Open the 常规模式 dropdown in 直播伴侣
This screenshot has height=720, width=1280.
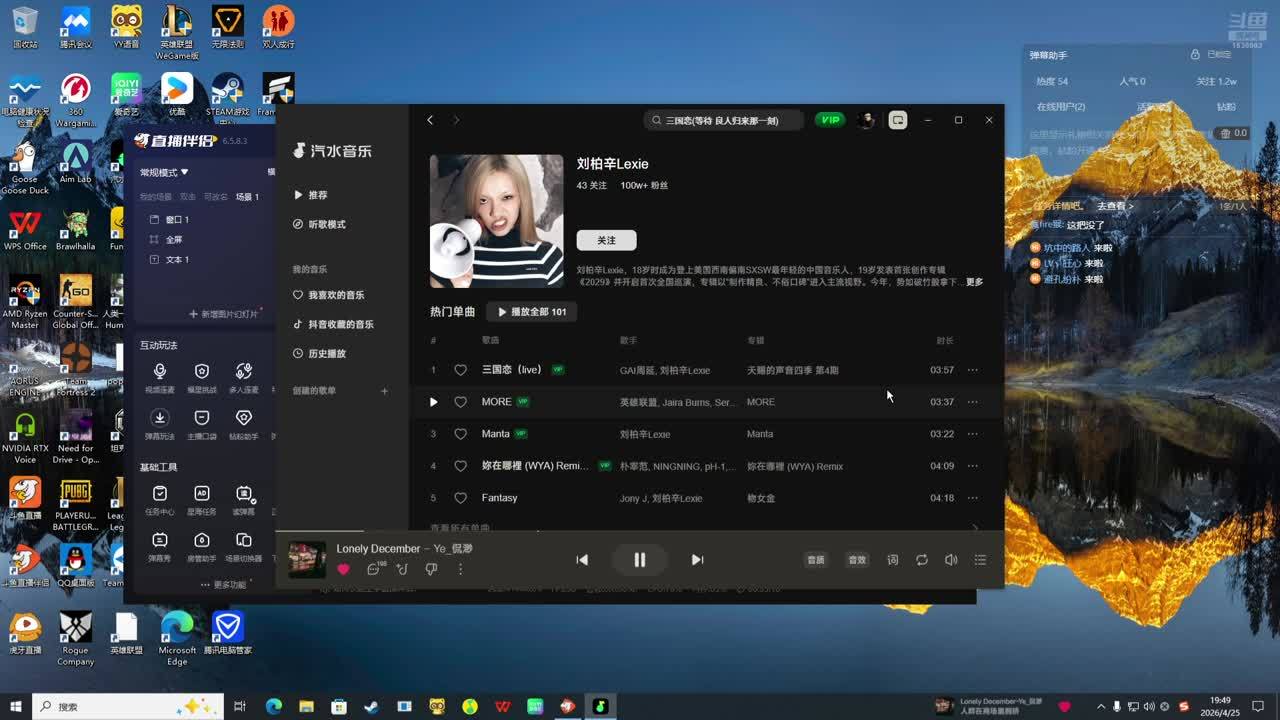click(x=165, y=172)
